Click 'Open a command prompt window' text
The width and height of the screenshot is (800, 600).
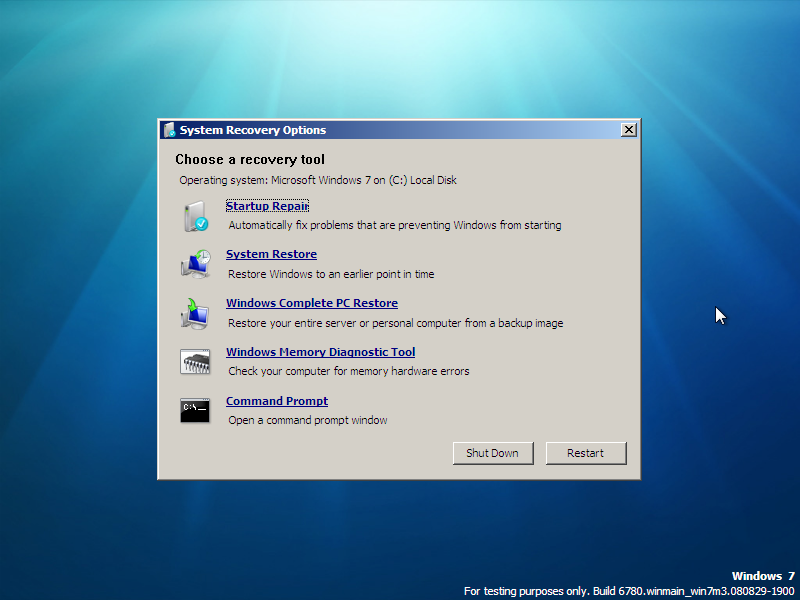click(x=308, y=420)
